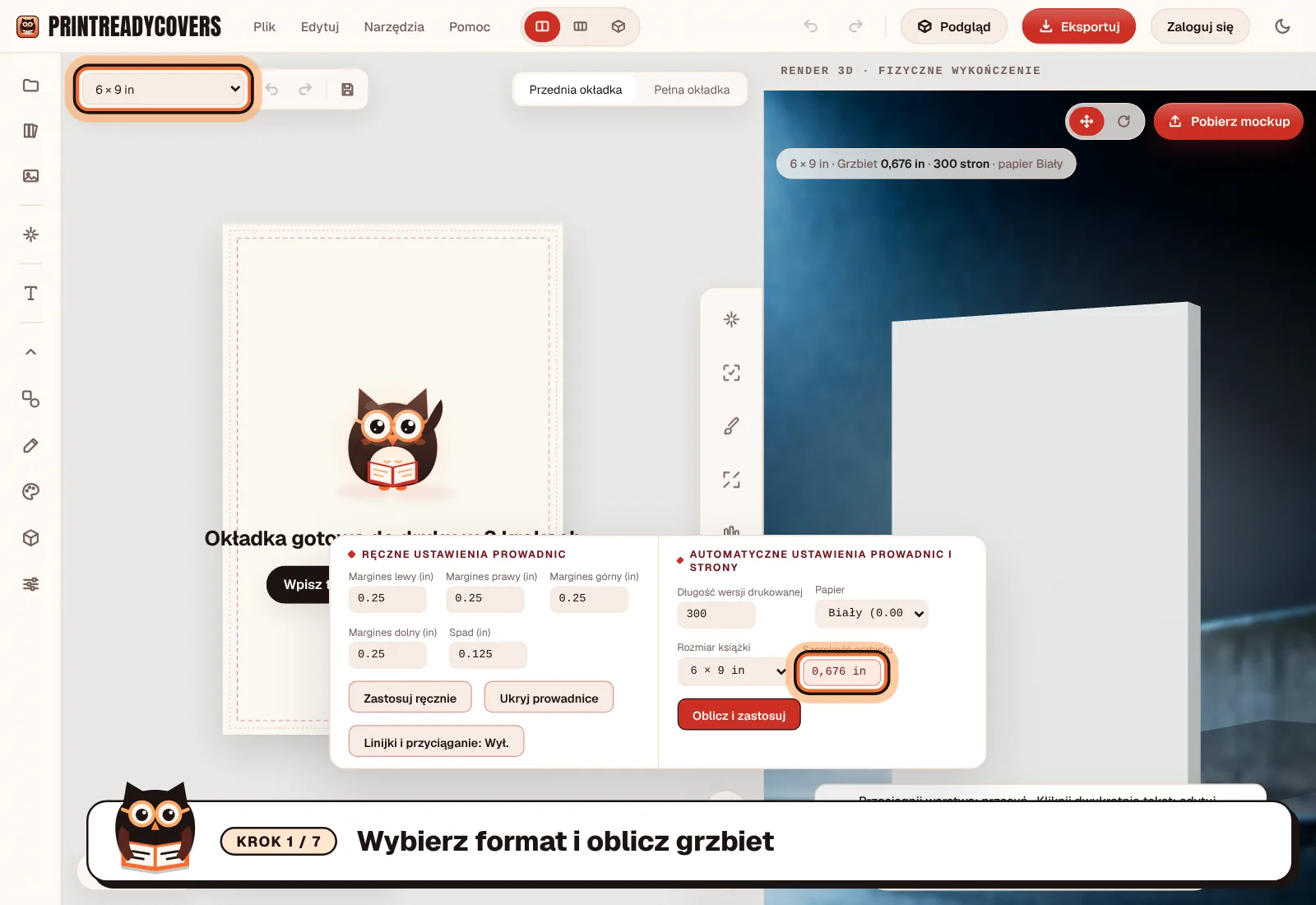Edit Margines dolny field
Viewport: 1316px width, 905px height.
387,655
